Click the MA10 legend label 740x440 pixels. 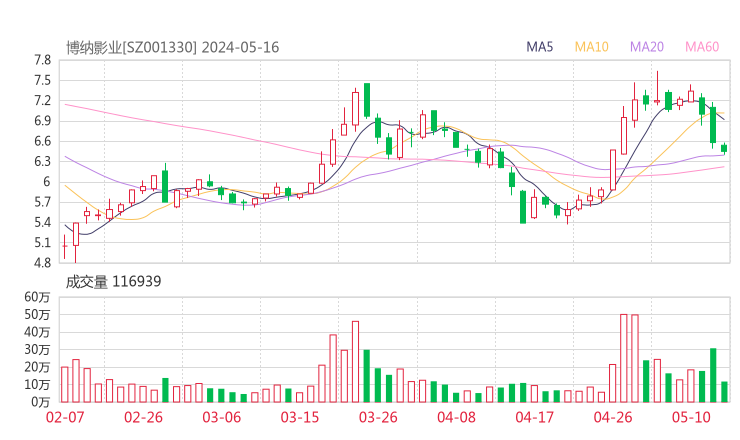[x=591, y=47]
